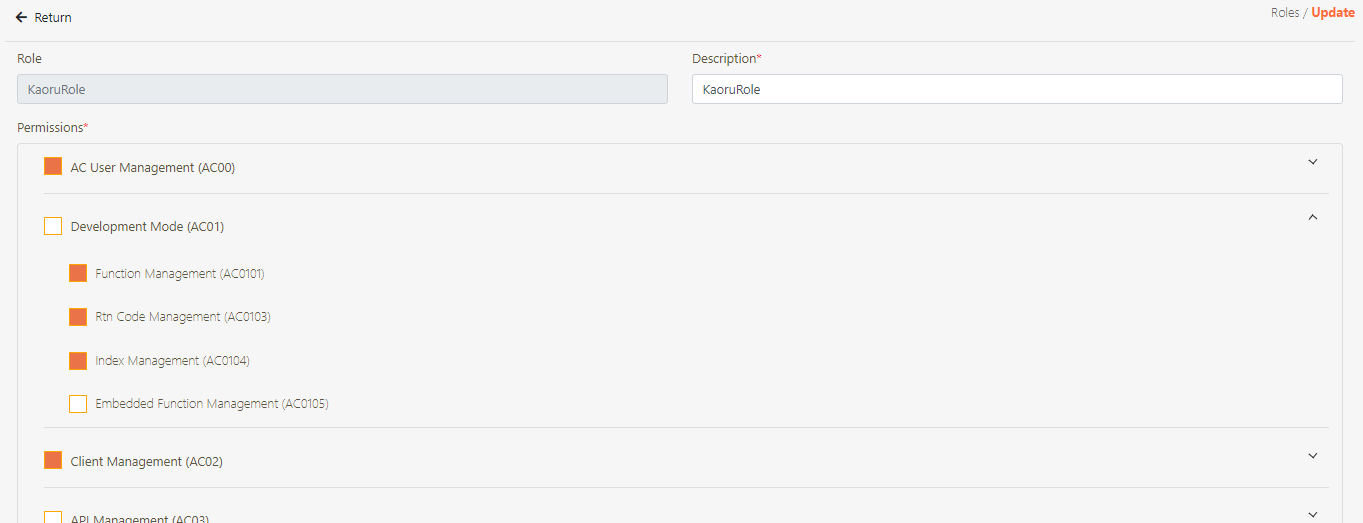Expand the Client Management section chevron
The image size is (1363, 523).
(x=1313, y=456)
